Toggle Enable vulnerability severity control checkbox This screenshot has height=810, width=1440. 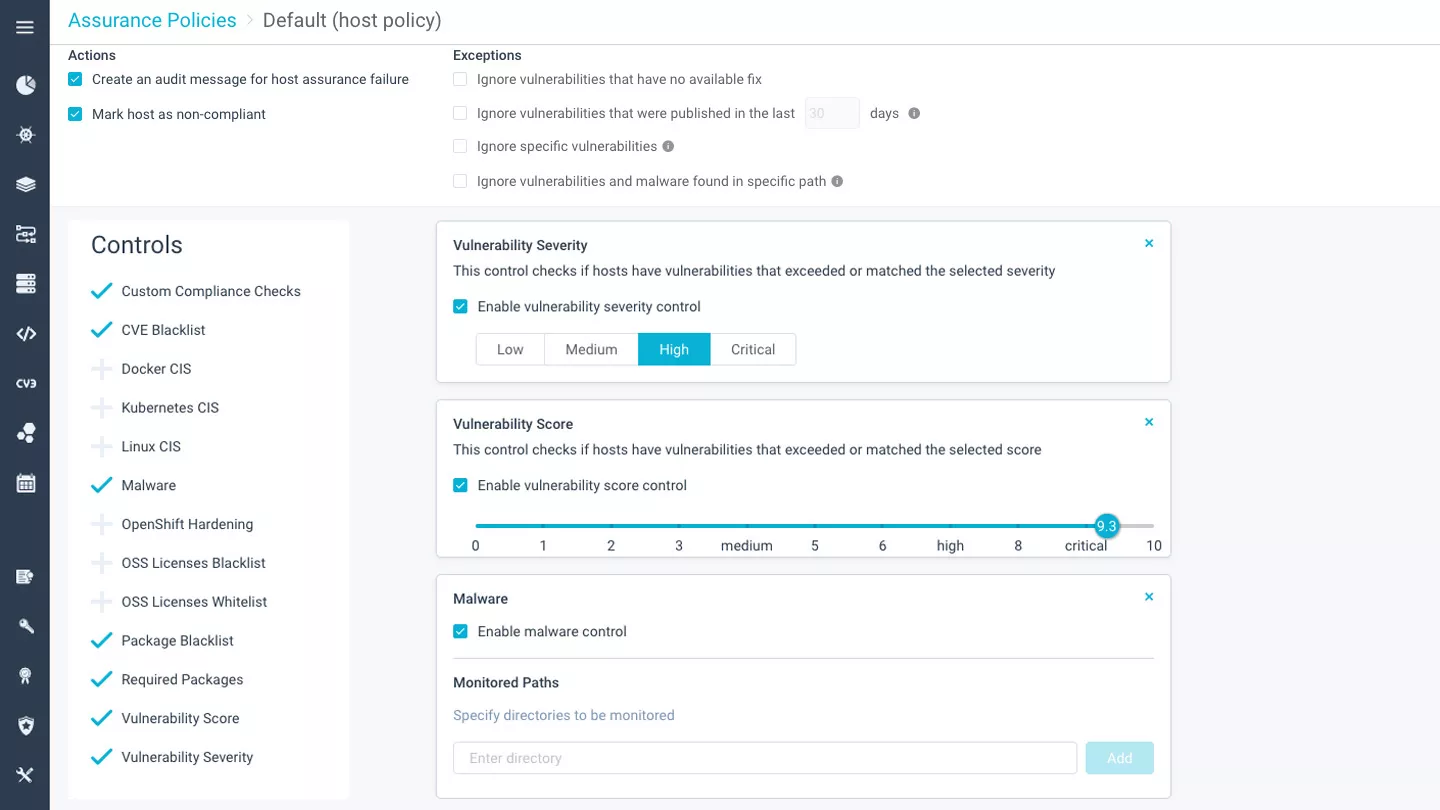coord(460,307)
